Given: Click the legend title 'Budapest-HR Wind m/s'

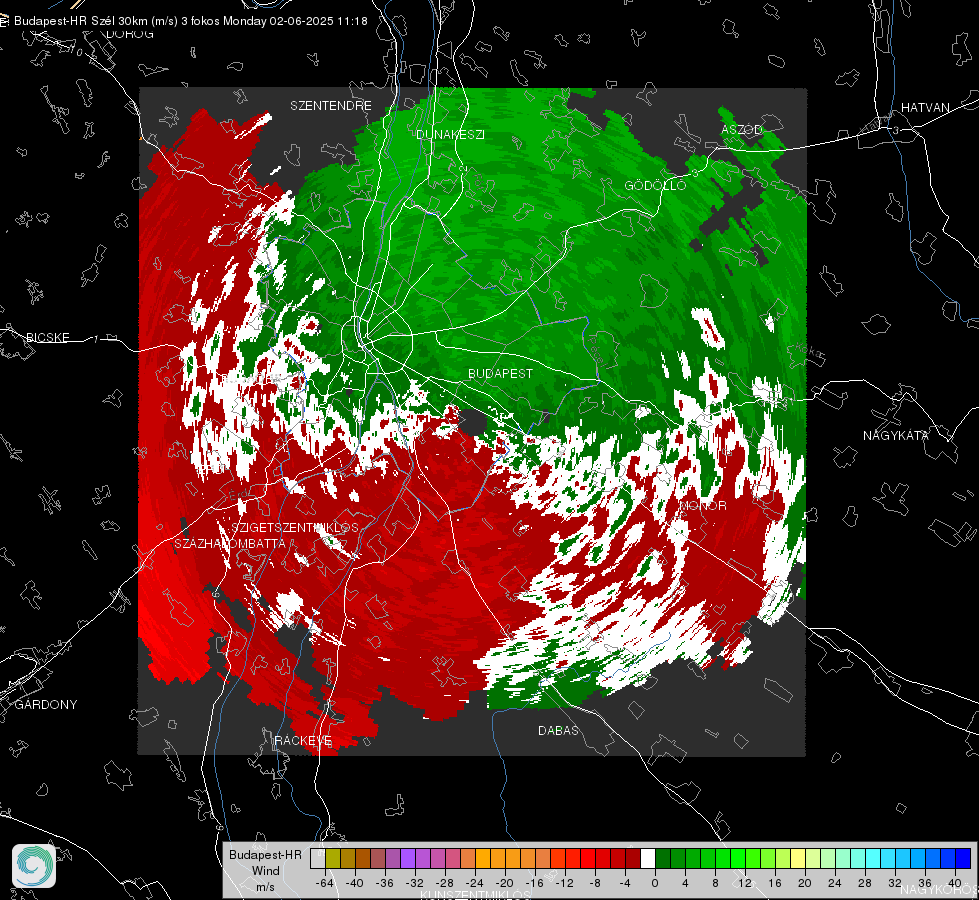Looking at the screenshot, I should (265, 870).
